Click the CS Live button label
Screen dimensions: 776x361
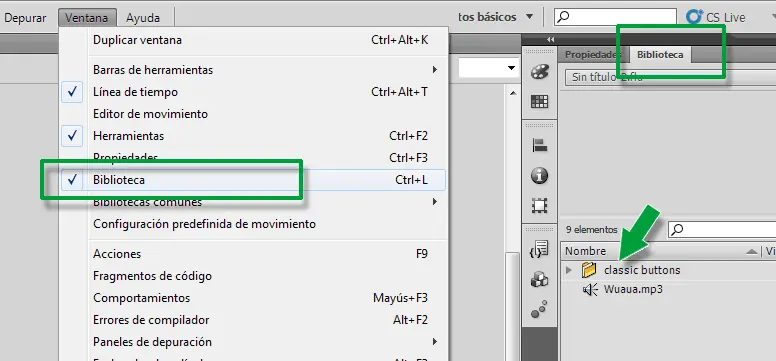coord(725,17)
